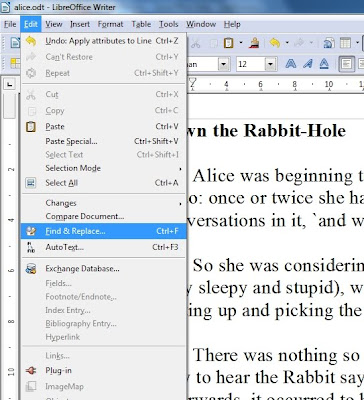Choose Paste from the Edit menu
364x400 pixels.
[103, 126]
